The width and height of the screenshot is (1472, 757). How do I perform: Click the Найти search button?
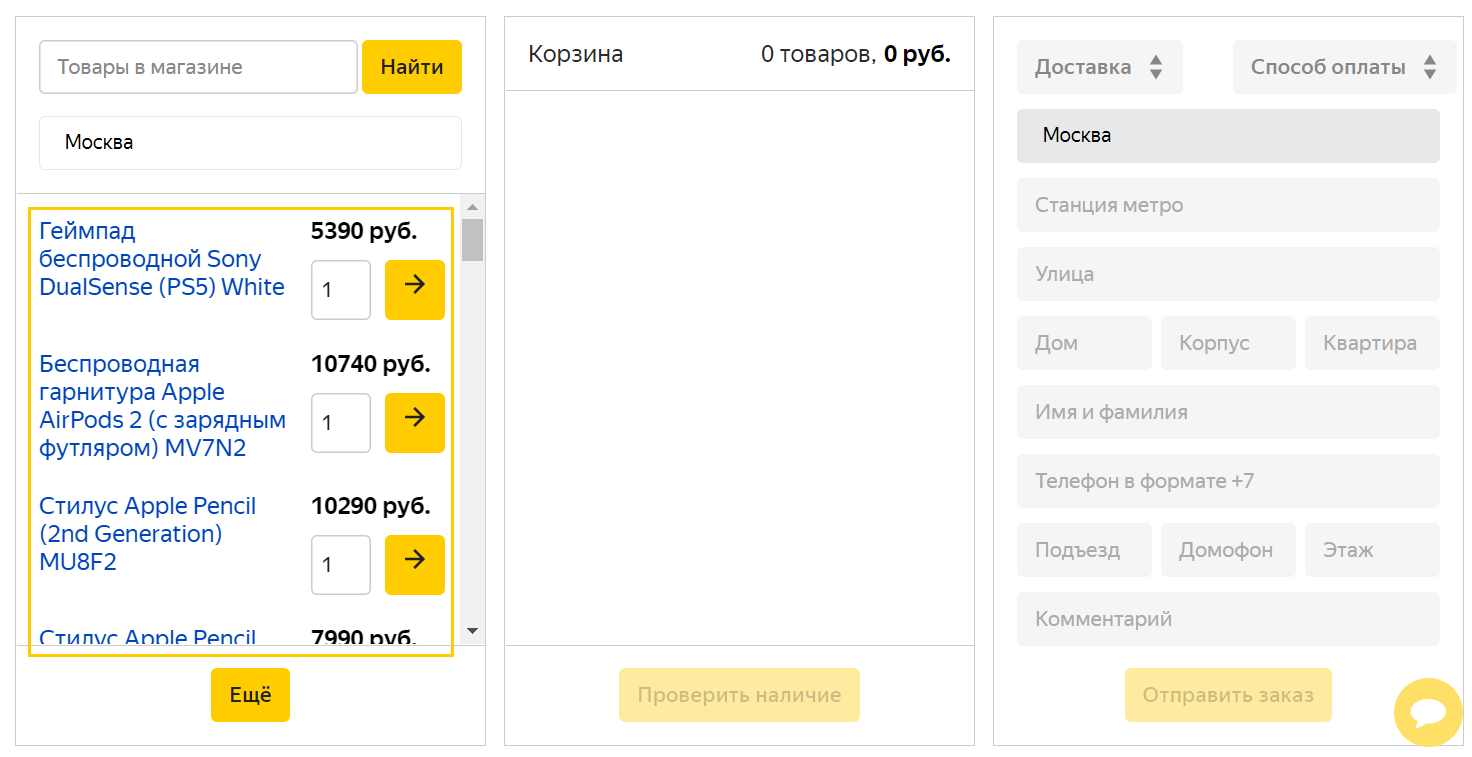click(x=412, y=67)
